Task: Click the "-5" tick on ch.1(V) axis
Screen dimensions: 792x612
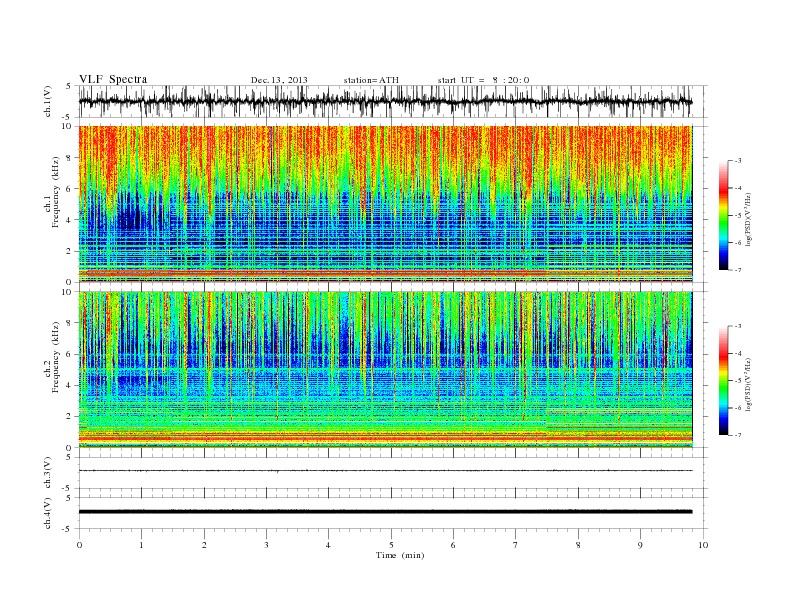Action: (67, 117)
